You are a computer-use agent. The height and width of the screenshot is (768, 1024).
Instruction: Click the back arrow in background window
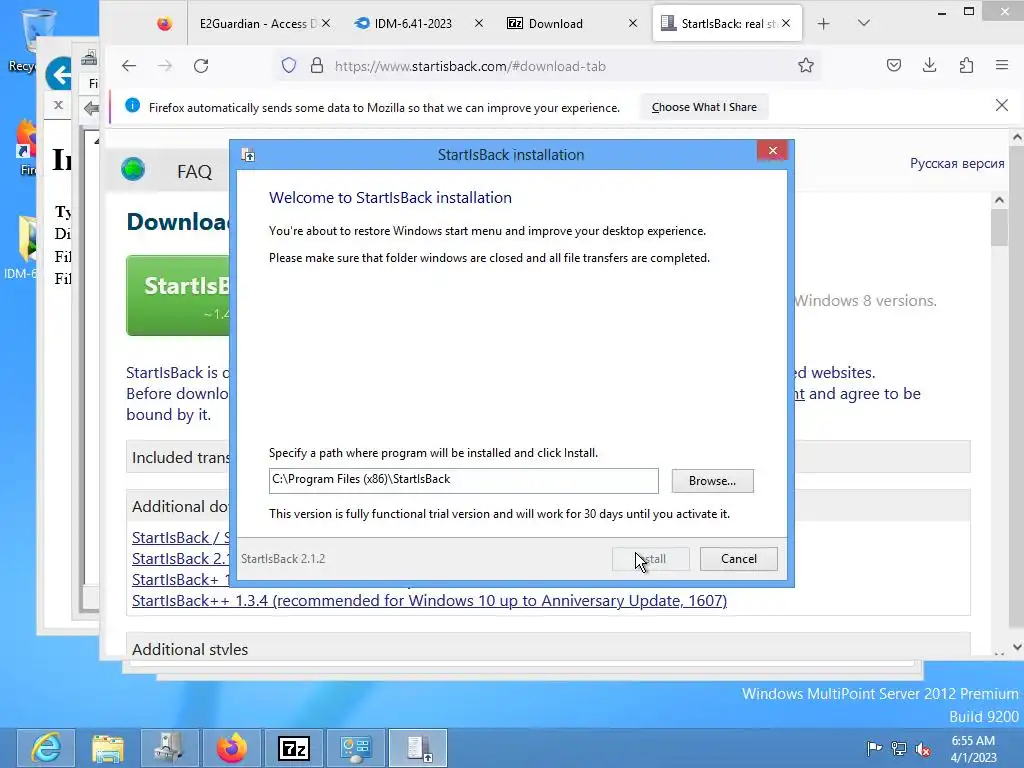click(60, 74)
